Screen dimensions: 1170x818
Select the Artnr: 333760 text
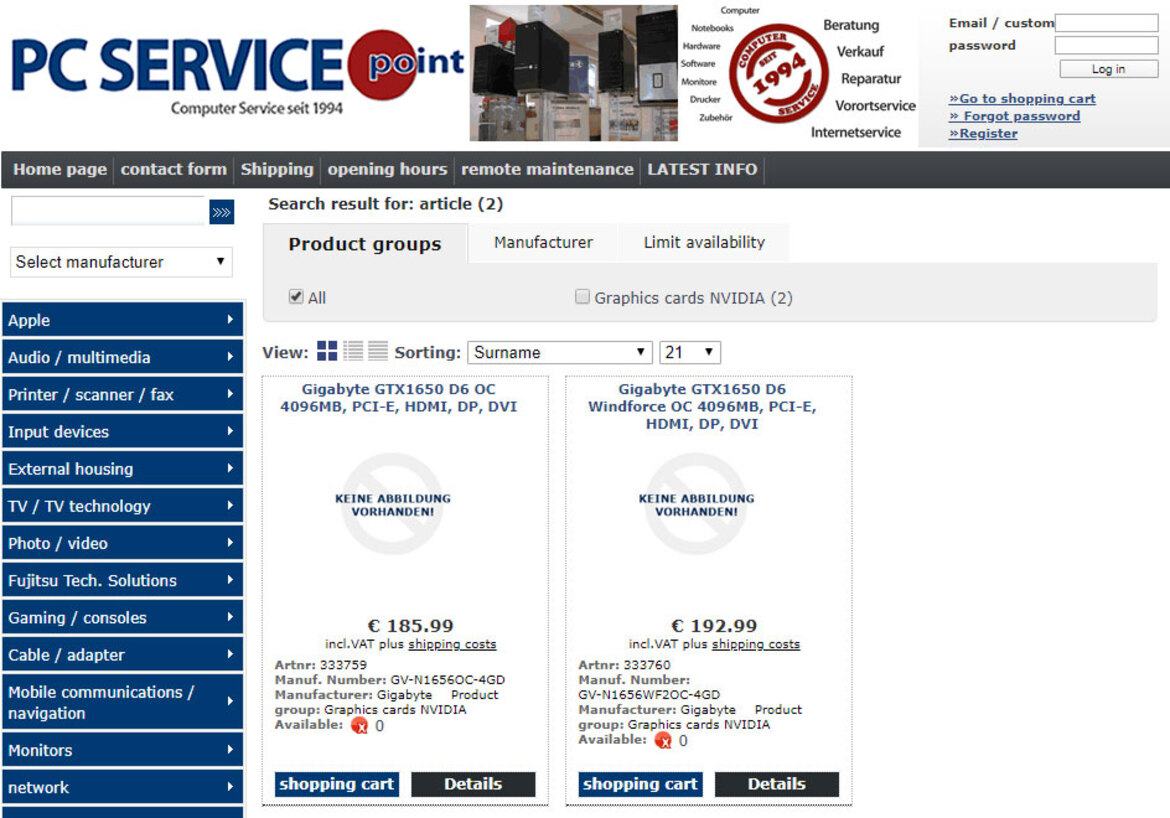point(625,665)
